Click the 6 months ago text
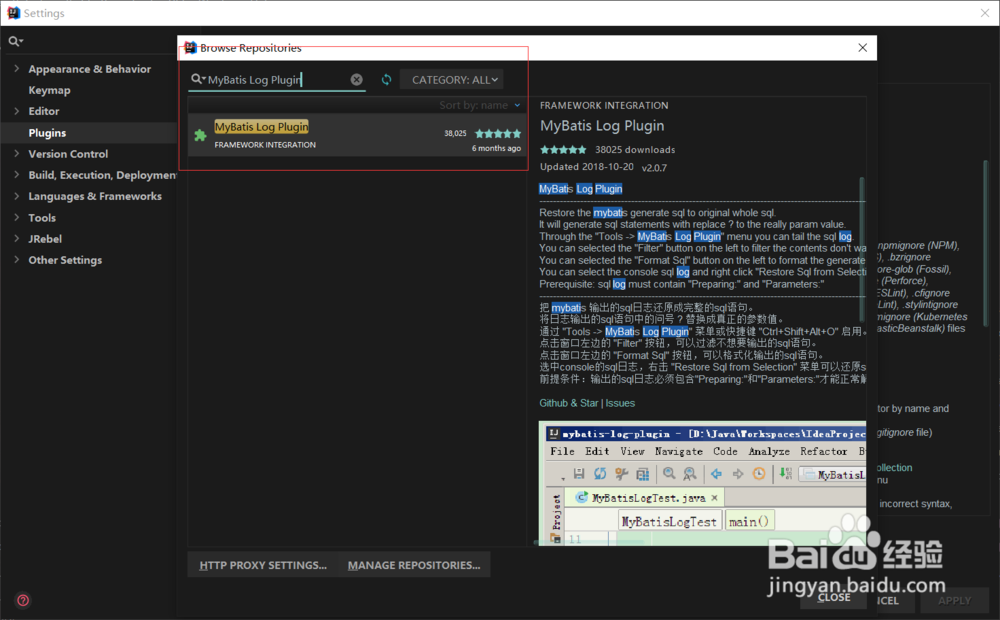 (496, 148)
